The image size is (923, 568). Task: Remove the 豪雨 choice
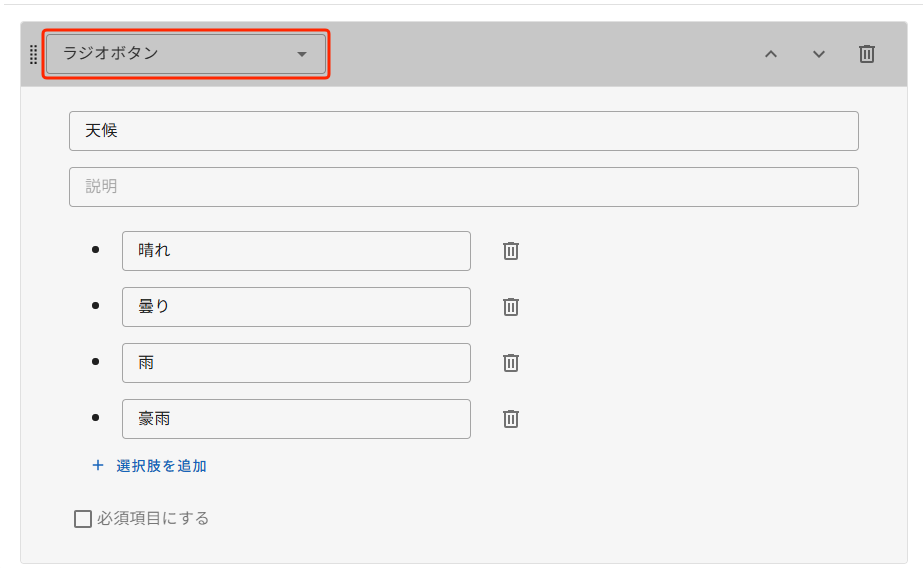click(x=511, y=418)
